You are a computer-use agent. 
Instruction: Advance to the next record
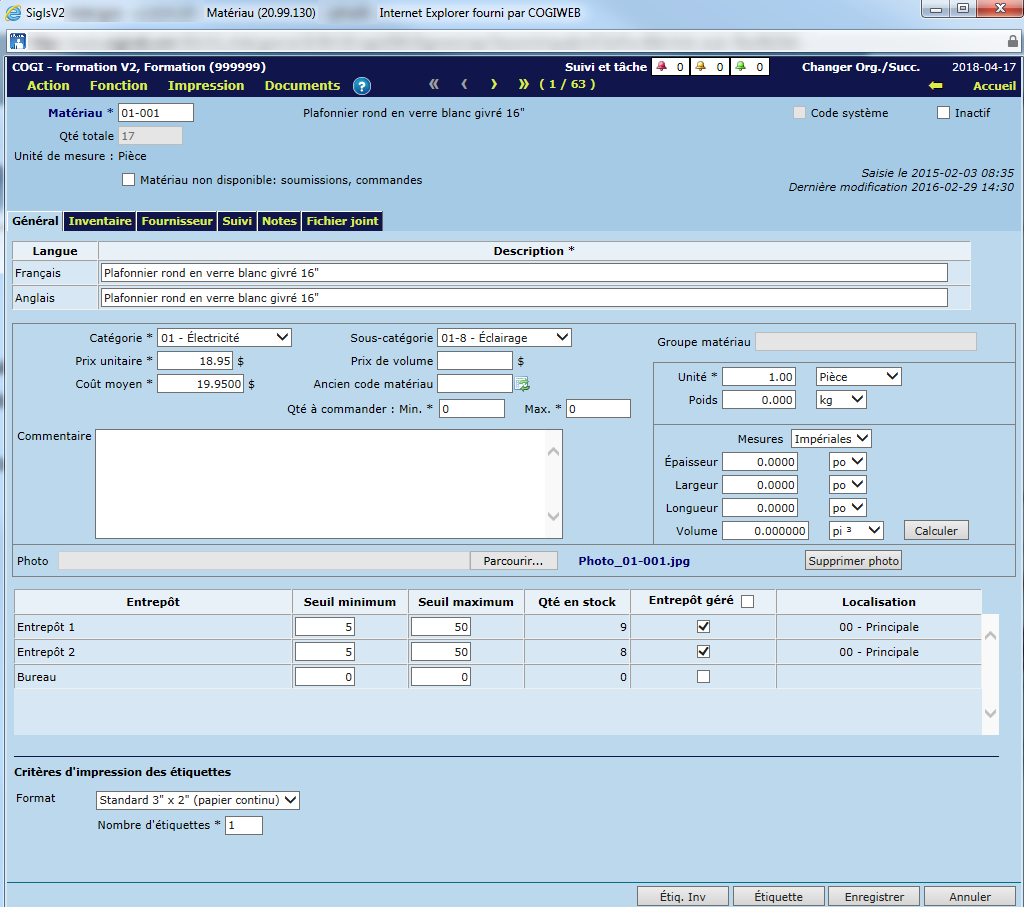[494, 85]
